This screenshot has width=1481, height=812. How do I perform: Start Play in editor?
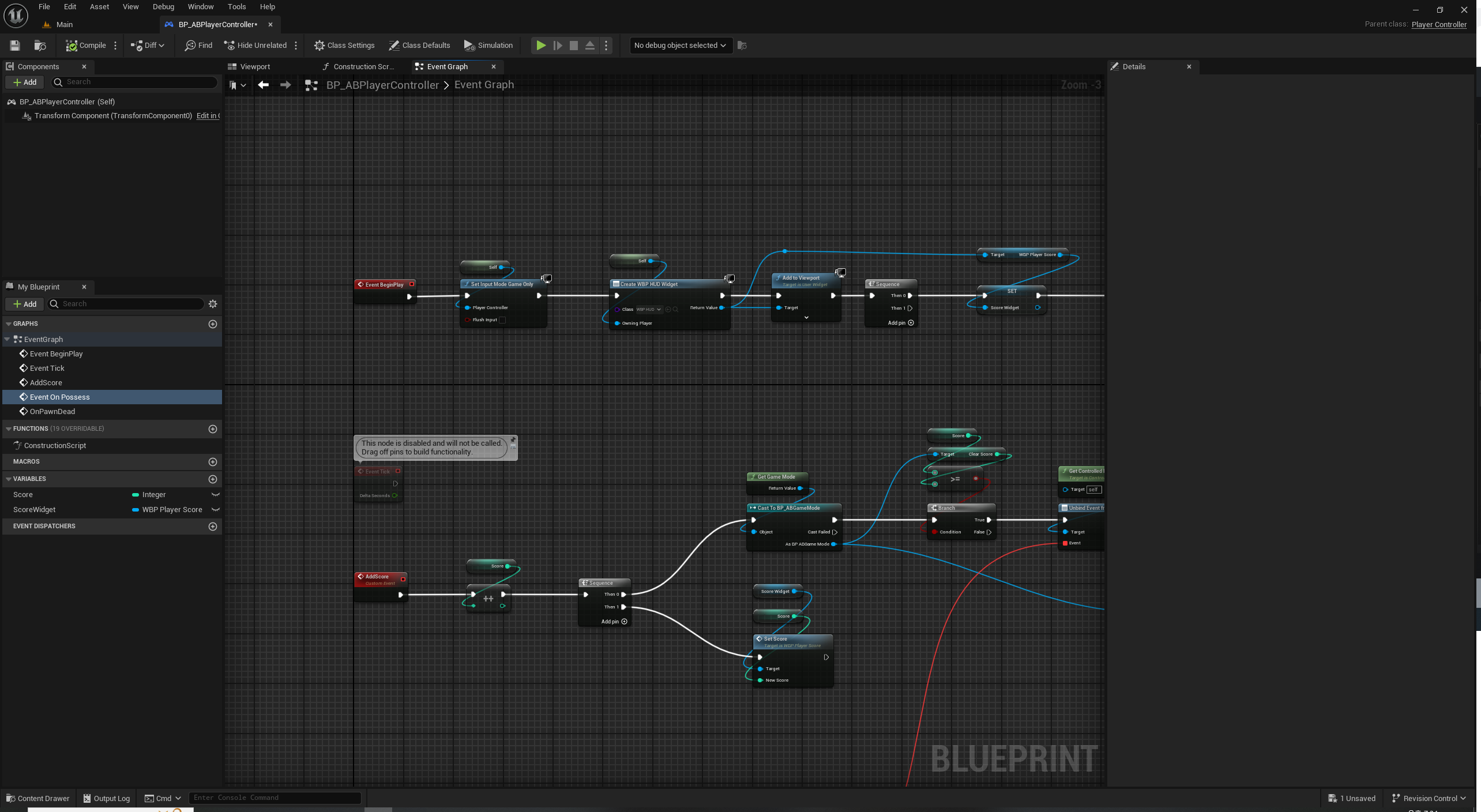tap(541, 46)
